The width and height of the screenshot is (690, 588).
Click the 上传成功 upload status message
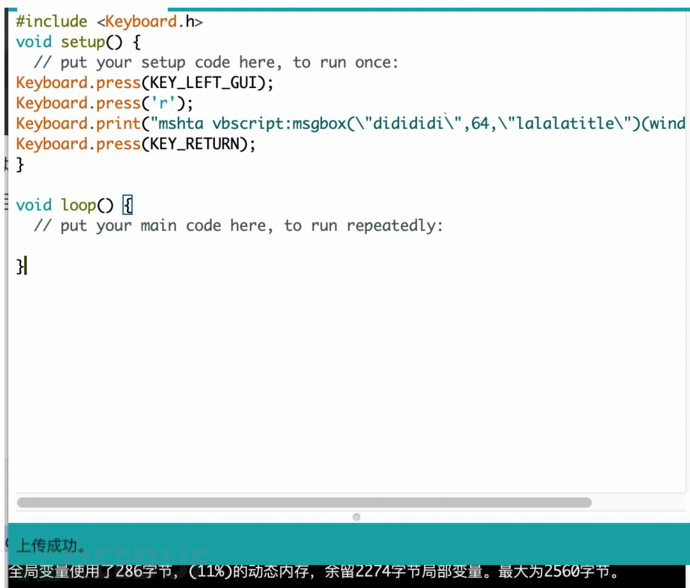point(51,546)
